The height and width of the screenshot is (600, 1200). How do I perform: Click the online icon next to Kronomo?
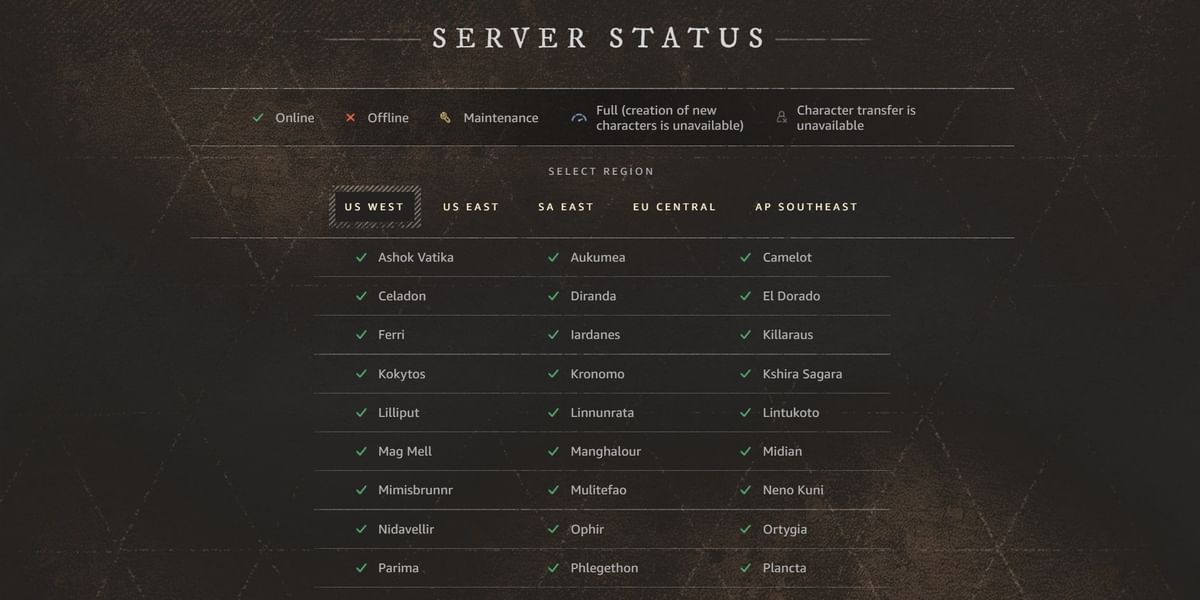[553, 373]
